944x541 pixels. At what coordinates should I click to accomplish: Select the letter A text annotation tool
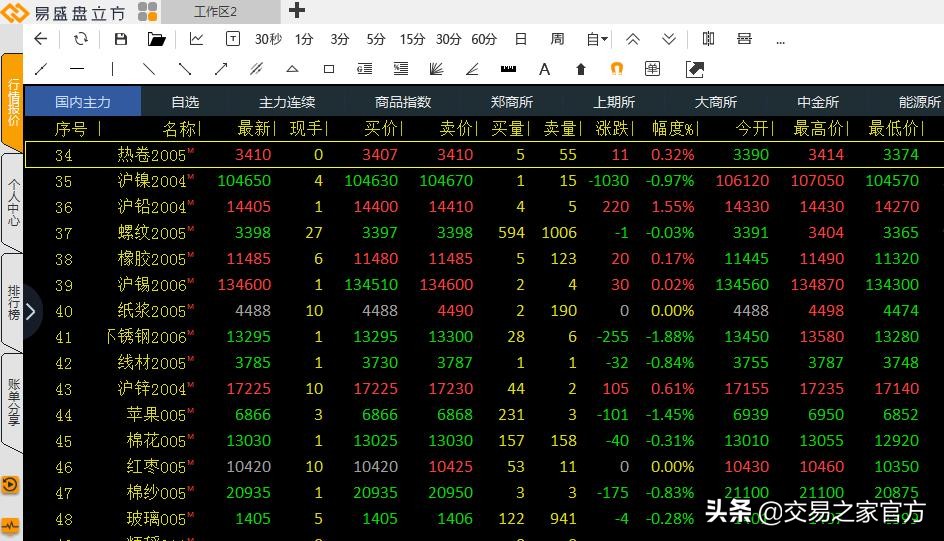(544, 69)
